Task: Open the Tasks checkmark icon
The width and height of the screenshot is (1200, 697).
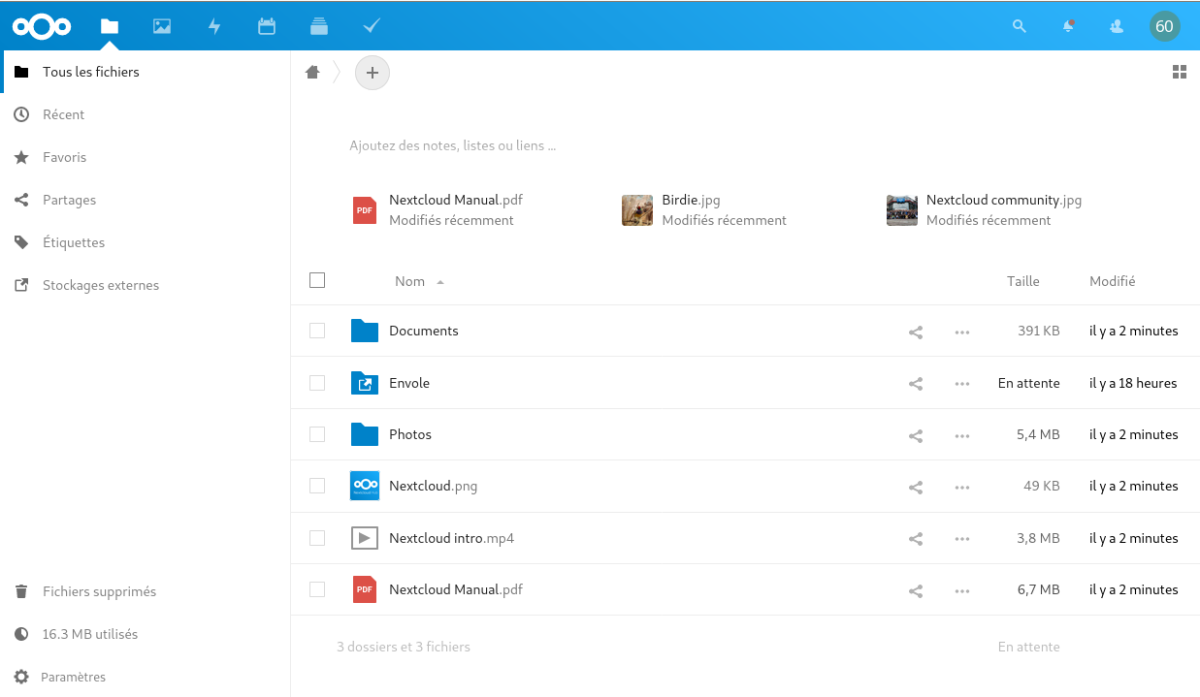Action: (371, 27)
